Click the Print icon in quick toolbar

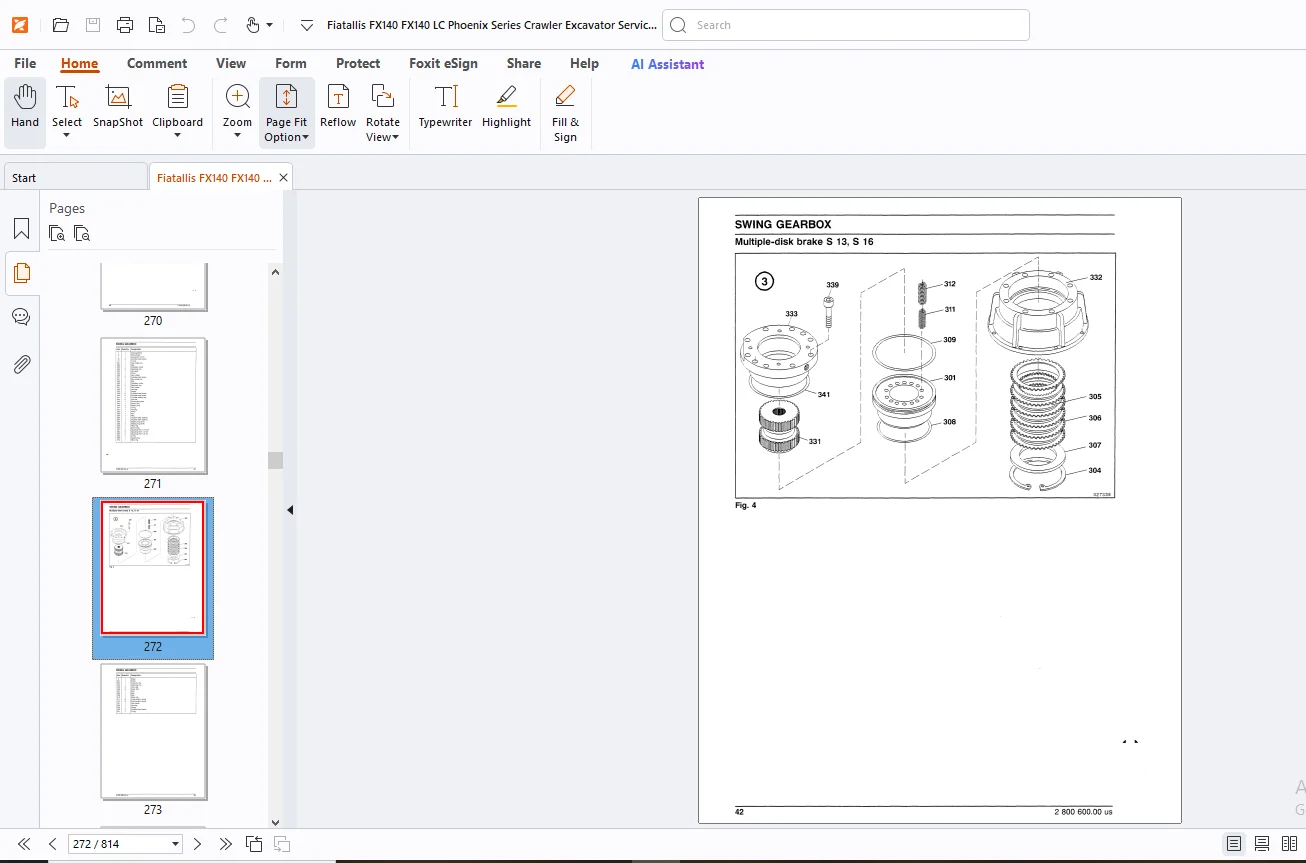tap(125, 25)
